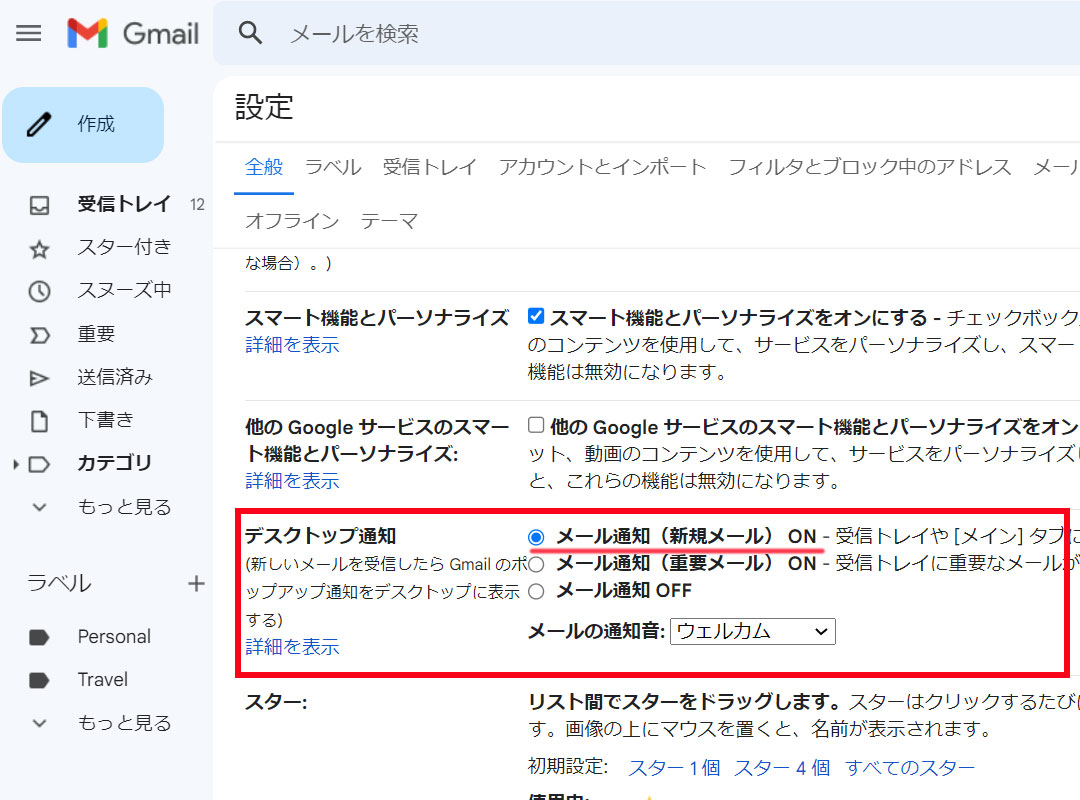
Task: Open Travel label in sidebar
Action: 103,679
